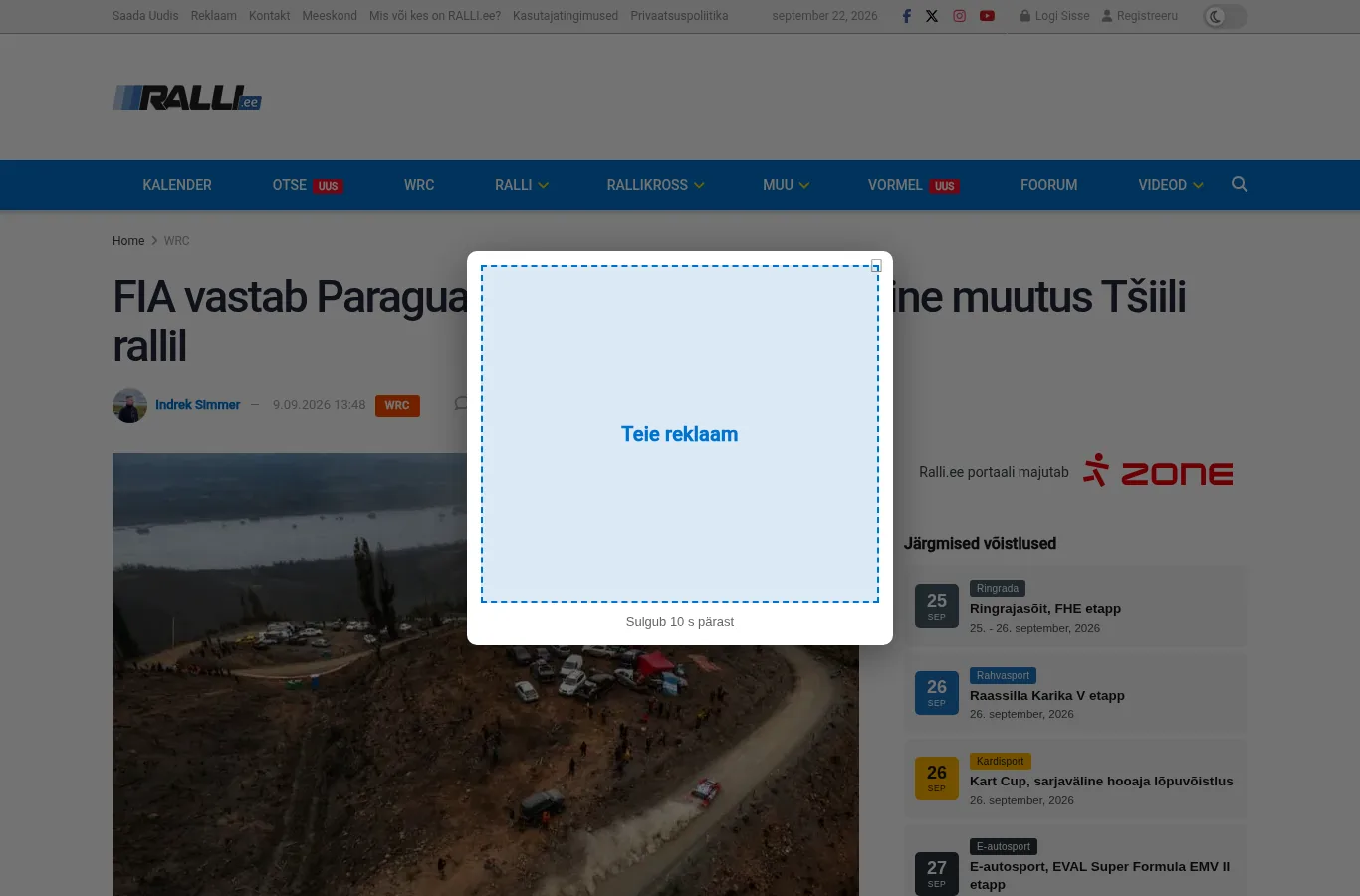Toggle dark mode switch

pos(1224,16)
